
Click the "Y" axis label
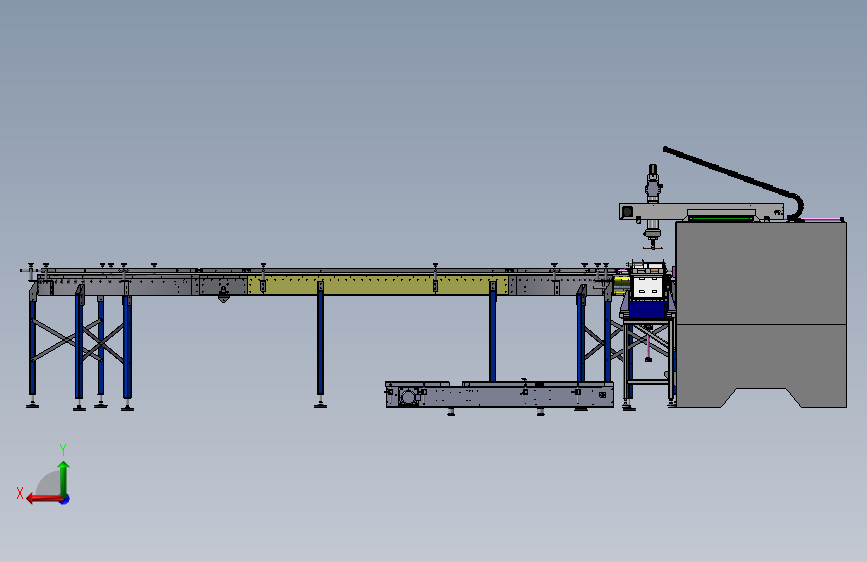click(x=63, y=449)
